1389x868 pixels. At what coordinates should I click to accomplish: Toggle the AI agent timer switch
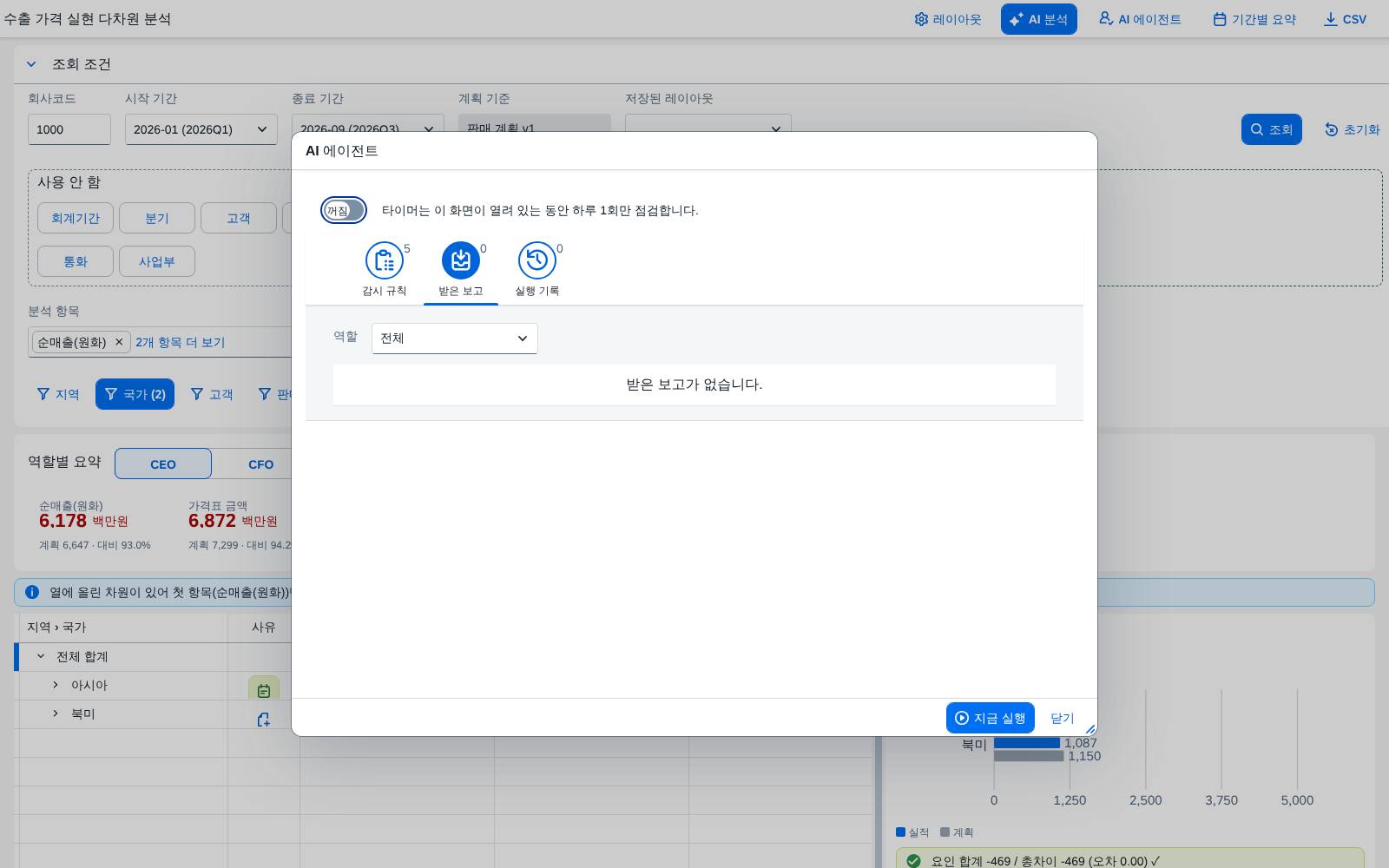point(344,210)
